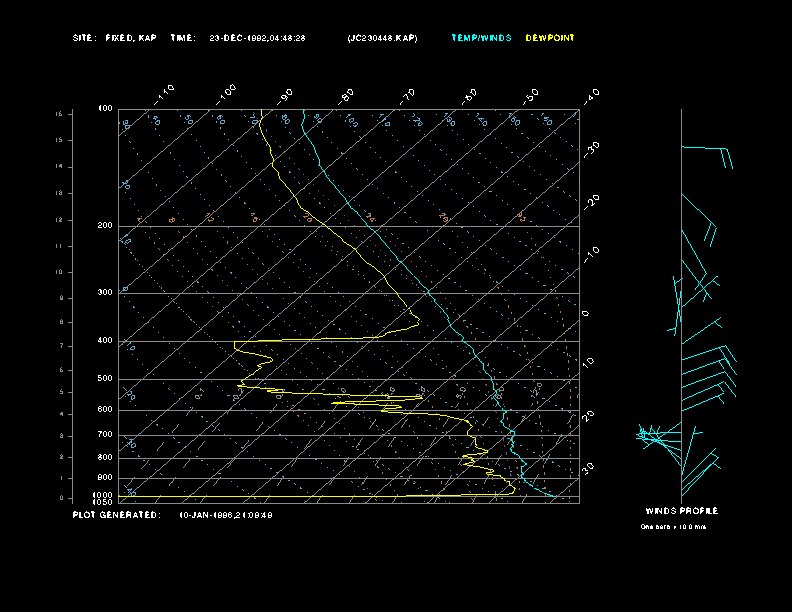Click the -100 temperature axis label

tap(226, 95)
